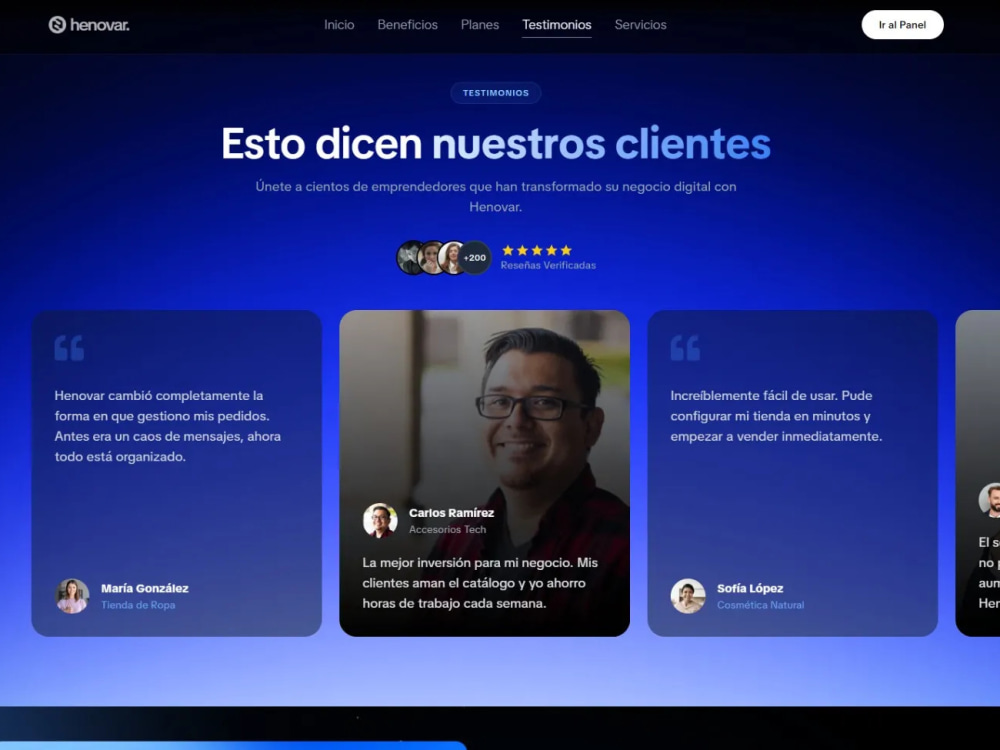Click the partially visible fourth testimonial's avatar
This screenshot has height=750, width=1000.
[x=990, y=500]
